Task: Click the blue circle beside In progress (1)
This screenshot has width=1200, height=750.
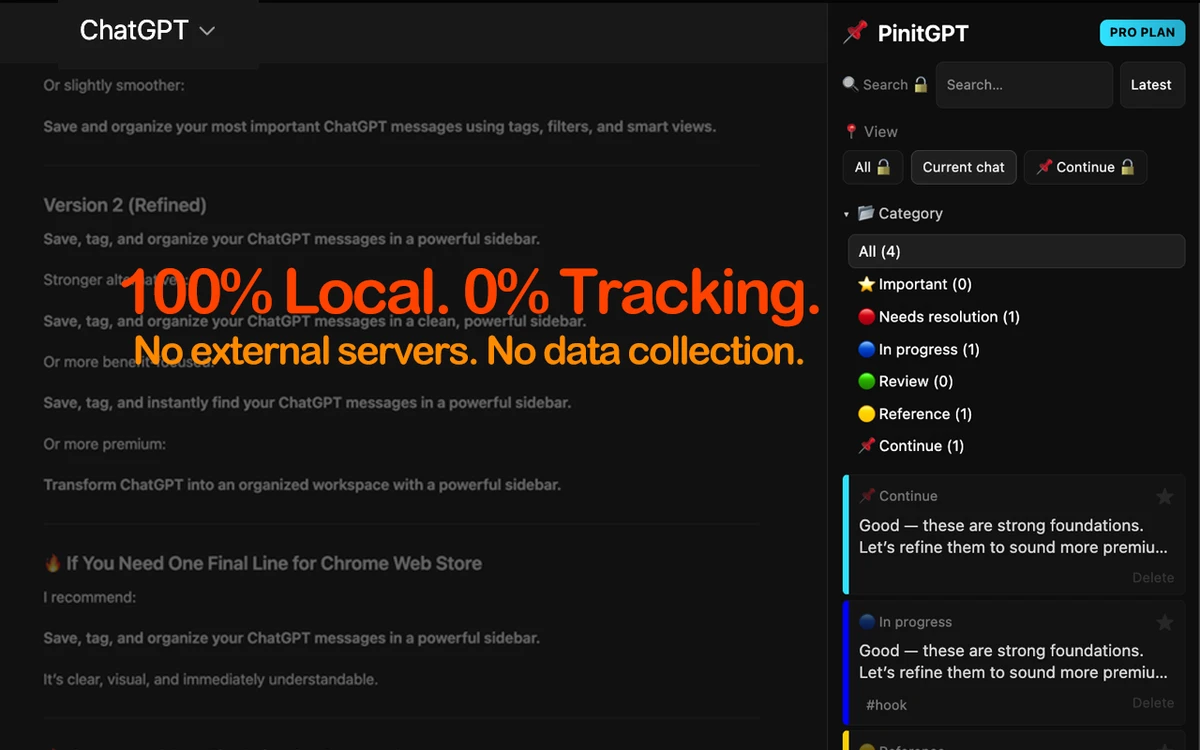Action: click(867, 349)
